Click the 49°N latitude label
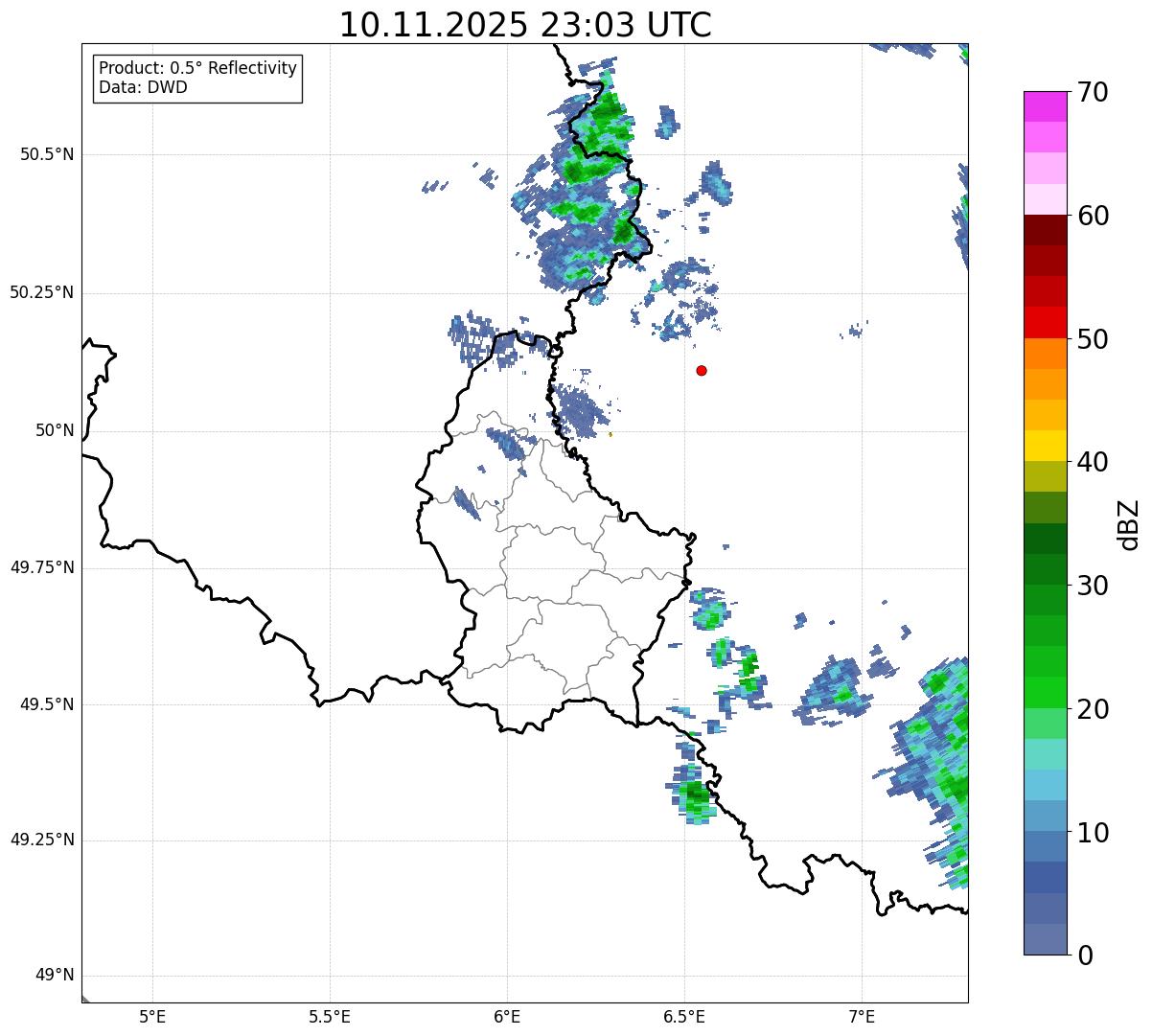Screen dimensions: 1152x1036 pos(54,976)
